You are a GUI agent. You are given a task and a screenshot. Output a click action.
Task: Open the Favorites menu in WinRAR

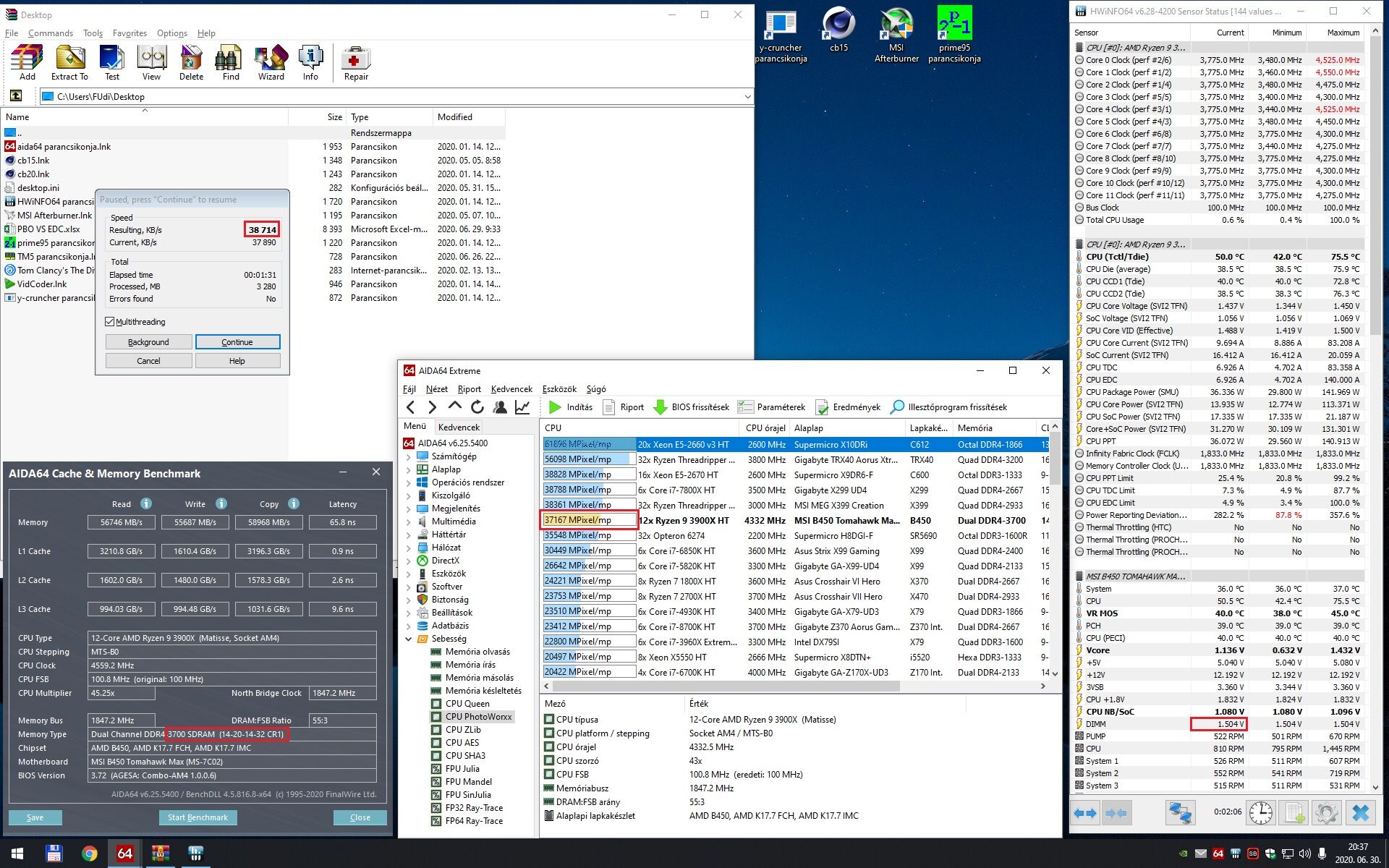129,33
